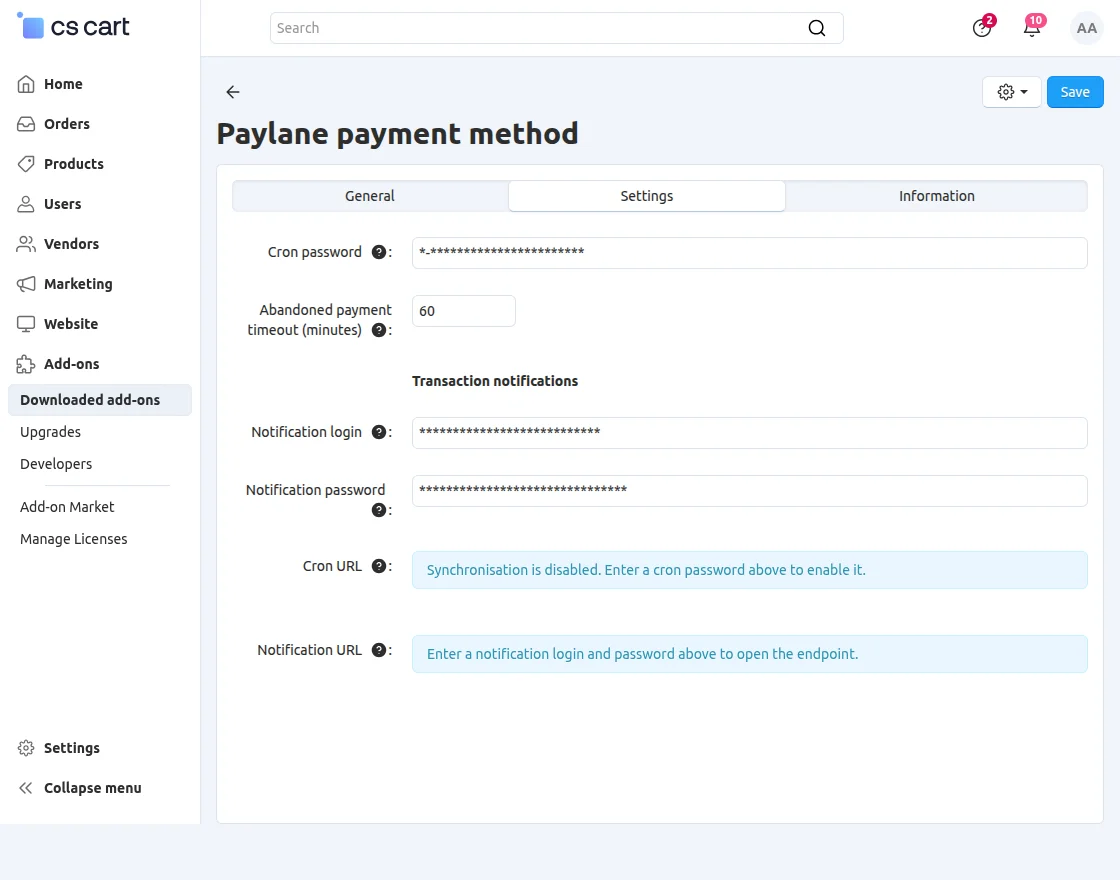Click the Users person icon

point(26,204)
